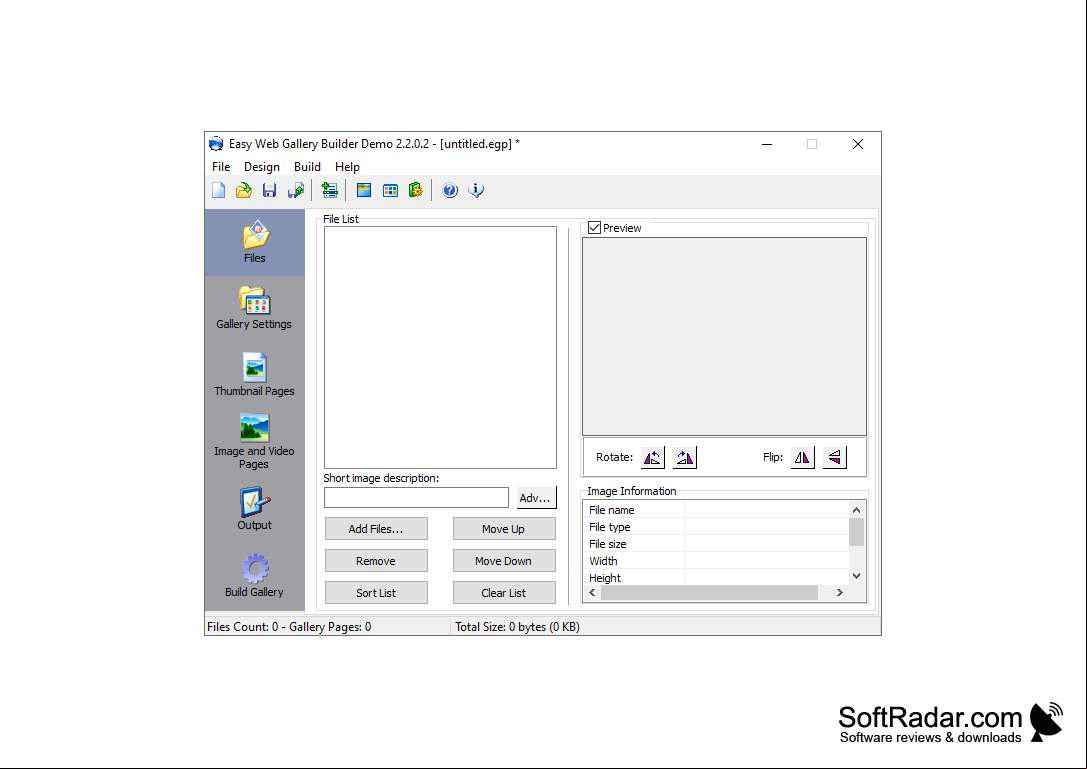
Task: Open the Design menu
Action: 261,167
